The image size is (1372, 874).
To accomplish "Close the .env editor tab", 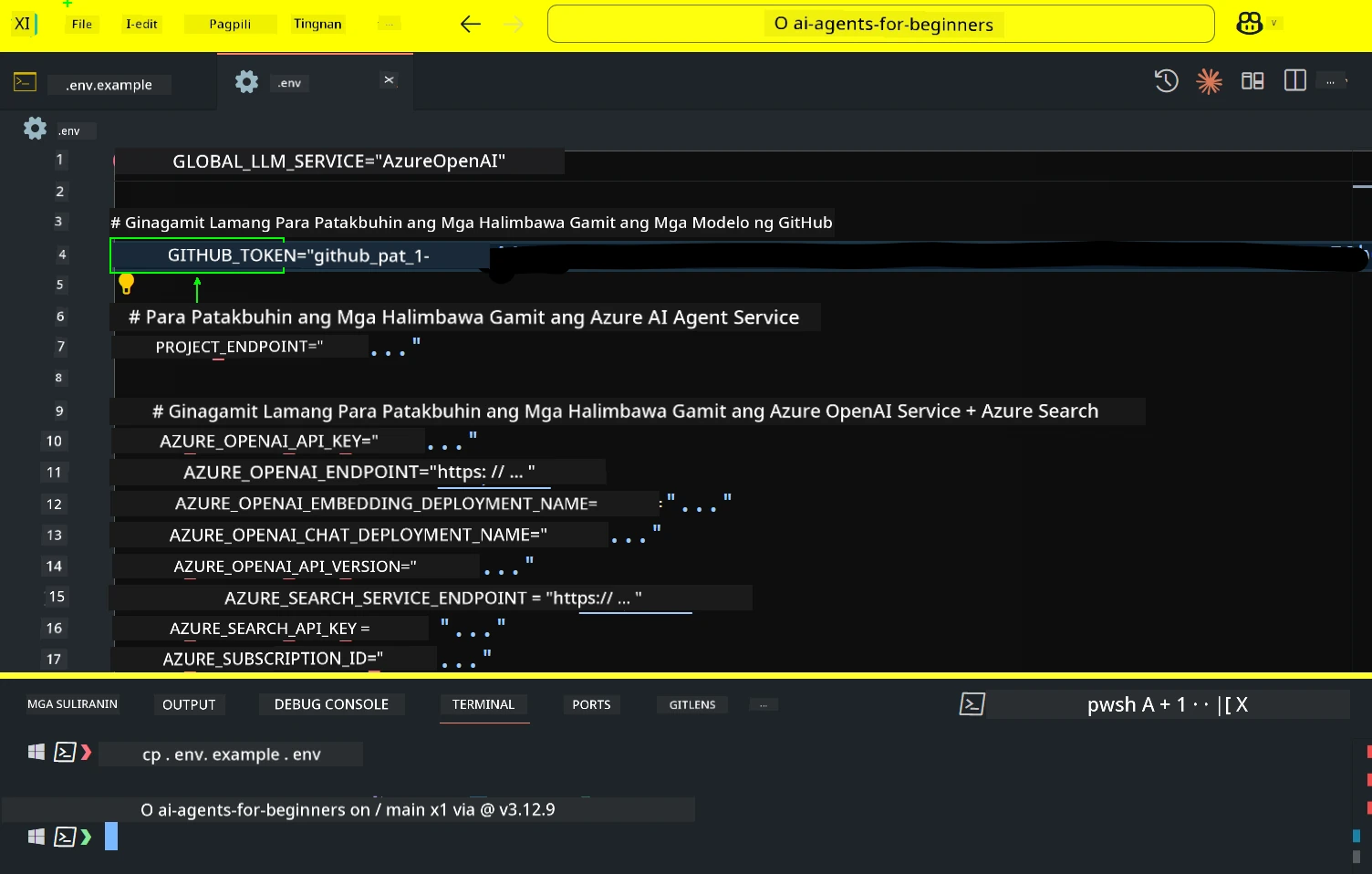I will 389,80.
